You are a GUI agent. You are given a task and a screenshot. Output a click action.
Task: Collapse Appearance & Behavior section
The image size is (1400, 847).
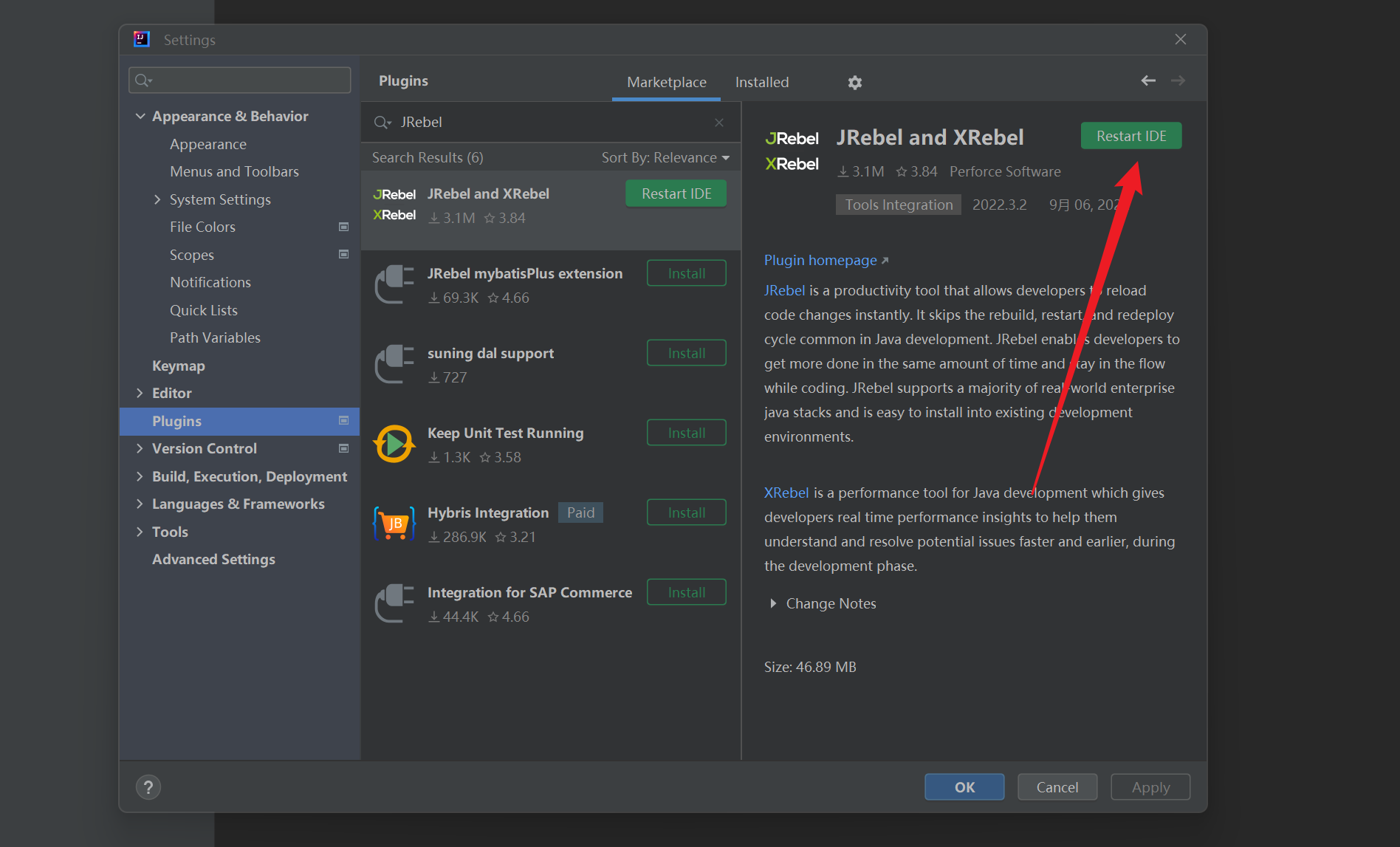pyautogui.click(x=140, y=116)
